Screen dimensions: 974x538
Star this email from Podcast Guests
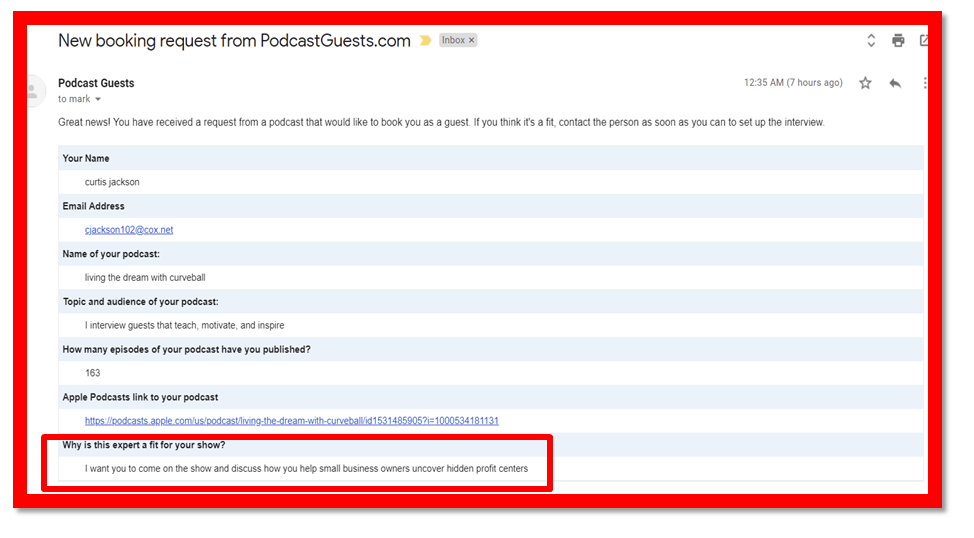coord(865,83)
